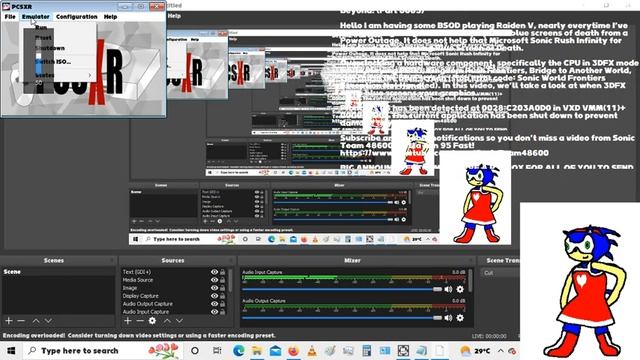Move source down in the Sources panel
The width and height of the screenshot is (640, 360).
click(x=179, y=321)
